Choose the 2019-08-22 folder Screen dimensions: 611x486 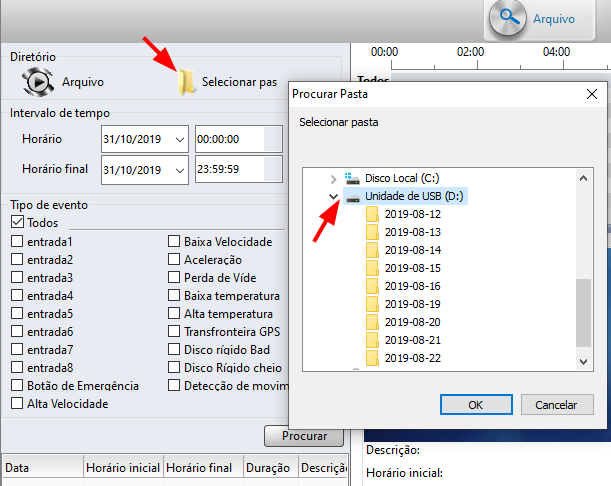(412, 358)
